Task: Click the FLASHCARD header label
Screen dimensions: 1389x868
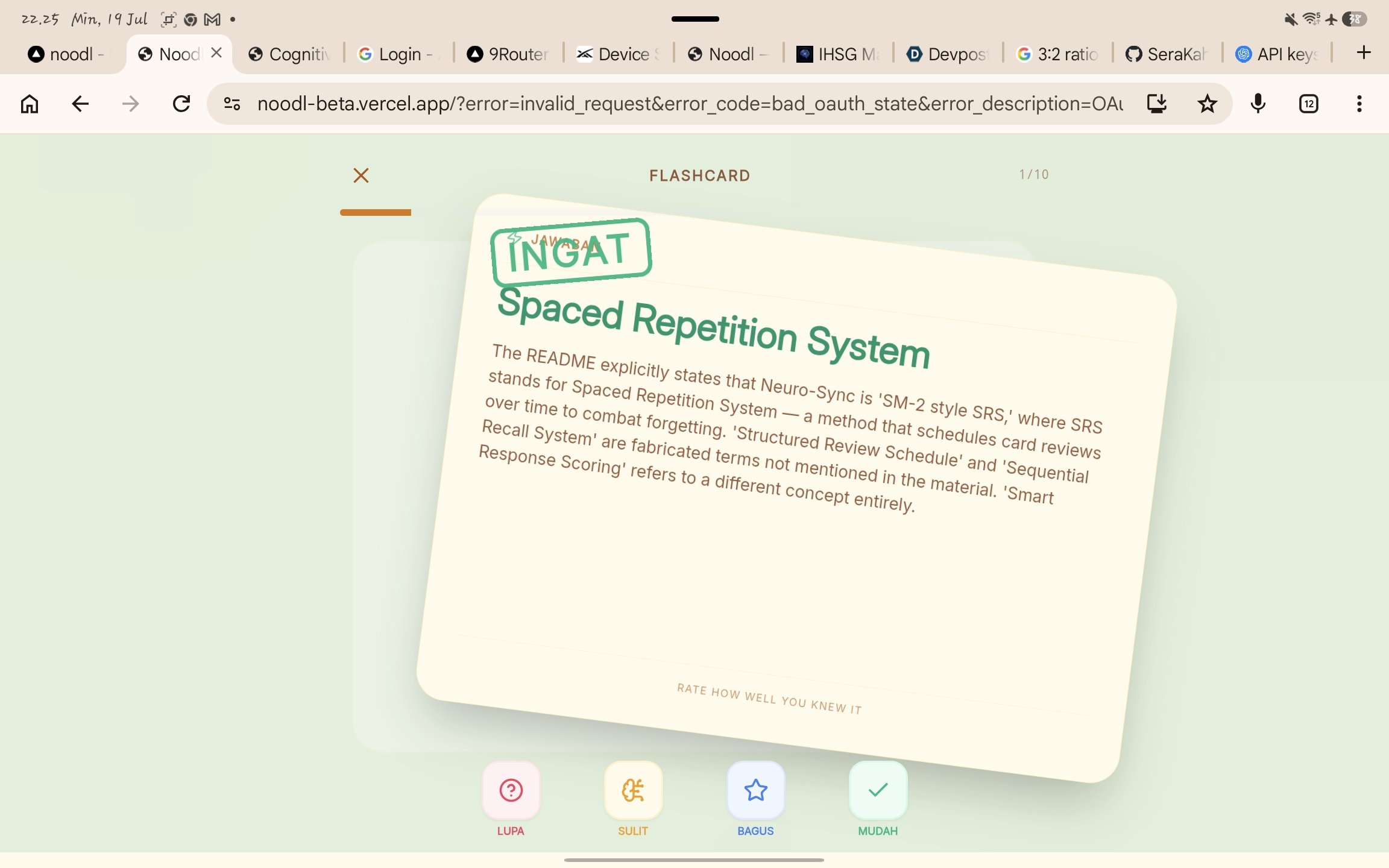Action: point(700,175)
